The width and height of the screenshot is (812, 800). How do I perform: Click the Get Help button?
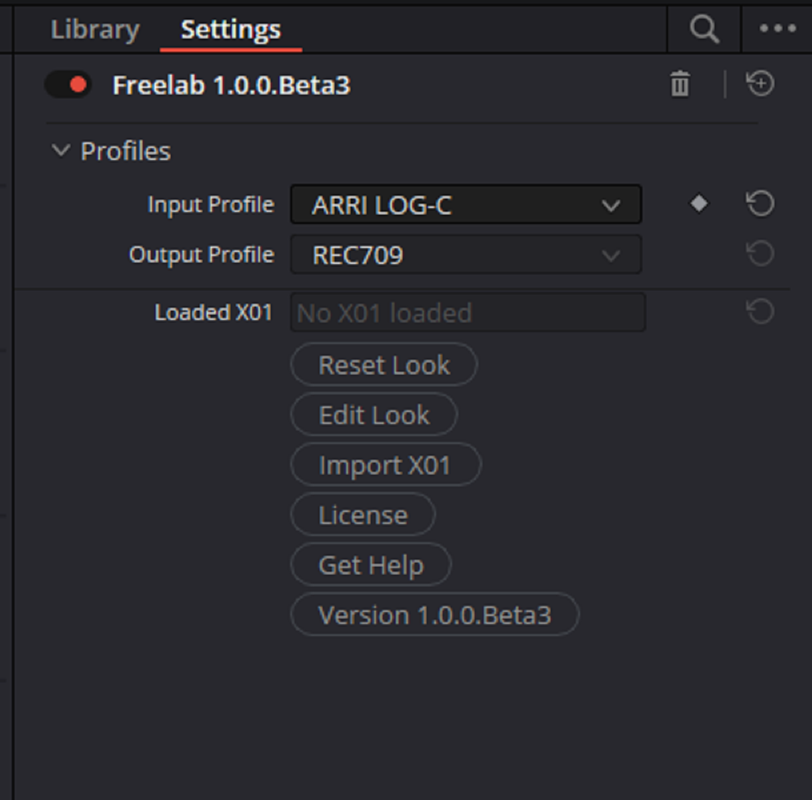click(371, 564)
